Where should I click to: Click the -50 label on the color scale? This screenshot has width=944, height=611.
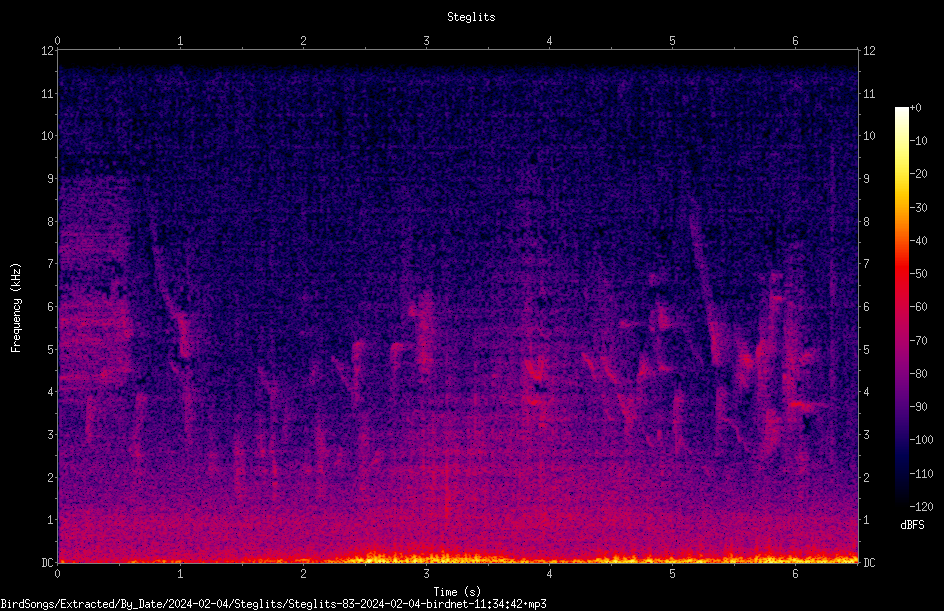(x=919, y=273)
